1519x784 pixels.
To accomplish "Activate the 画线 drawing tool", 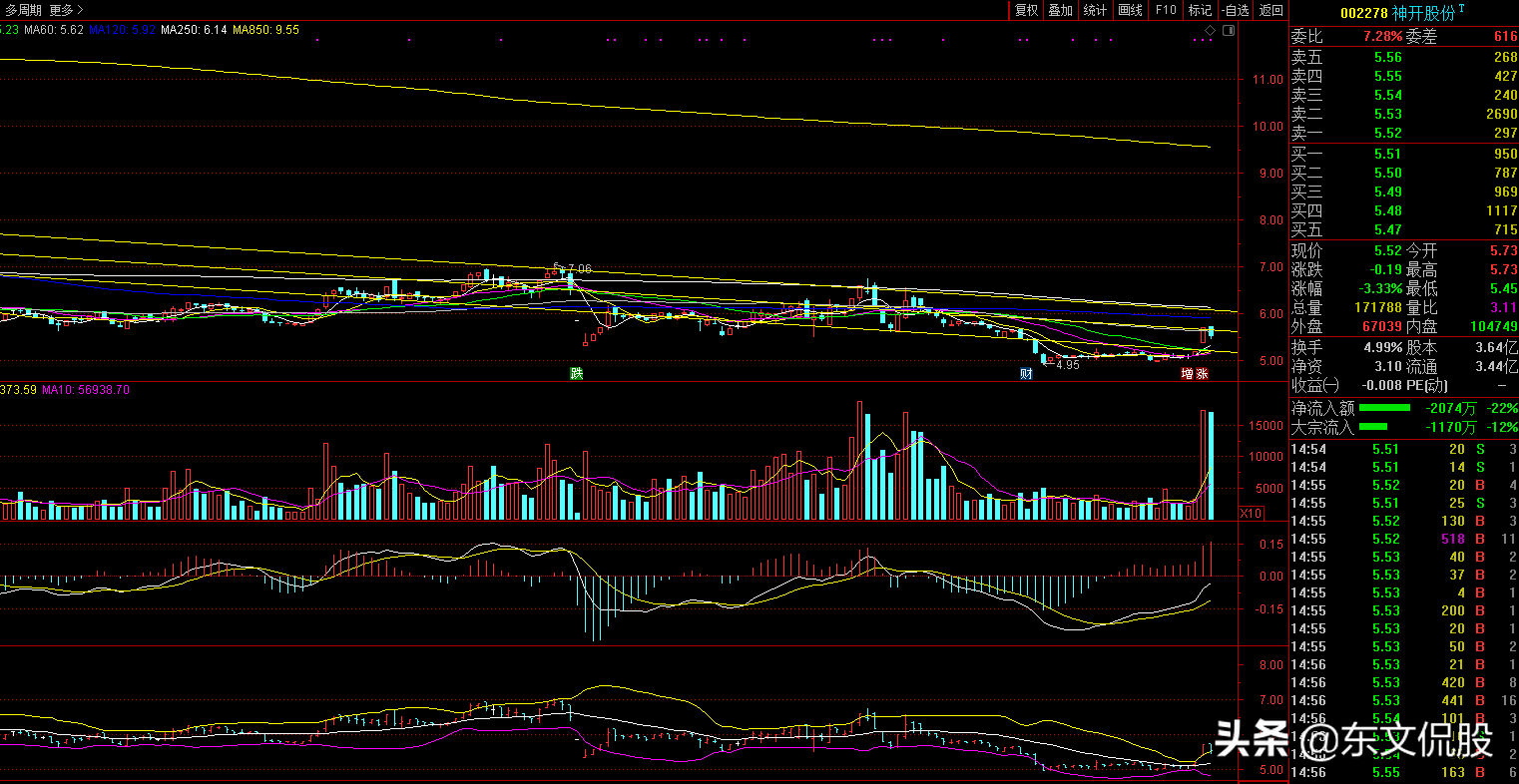I will (x=1130, y=10).
